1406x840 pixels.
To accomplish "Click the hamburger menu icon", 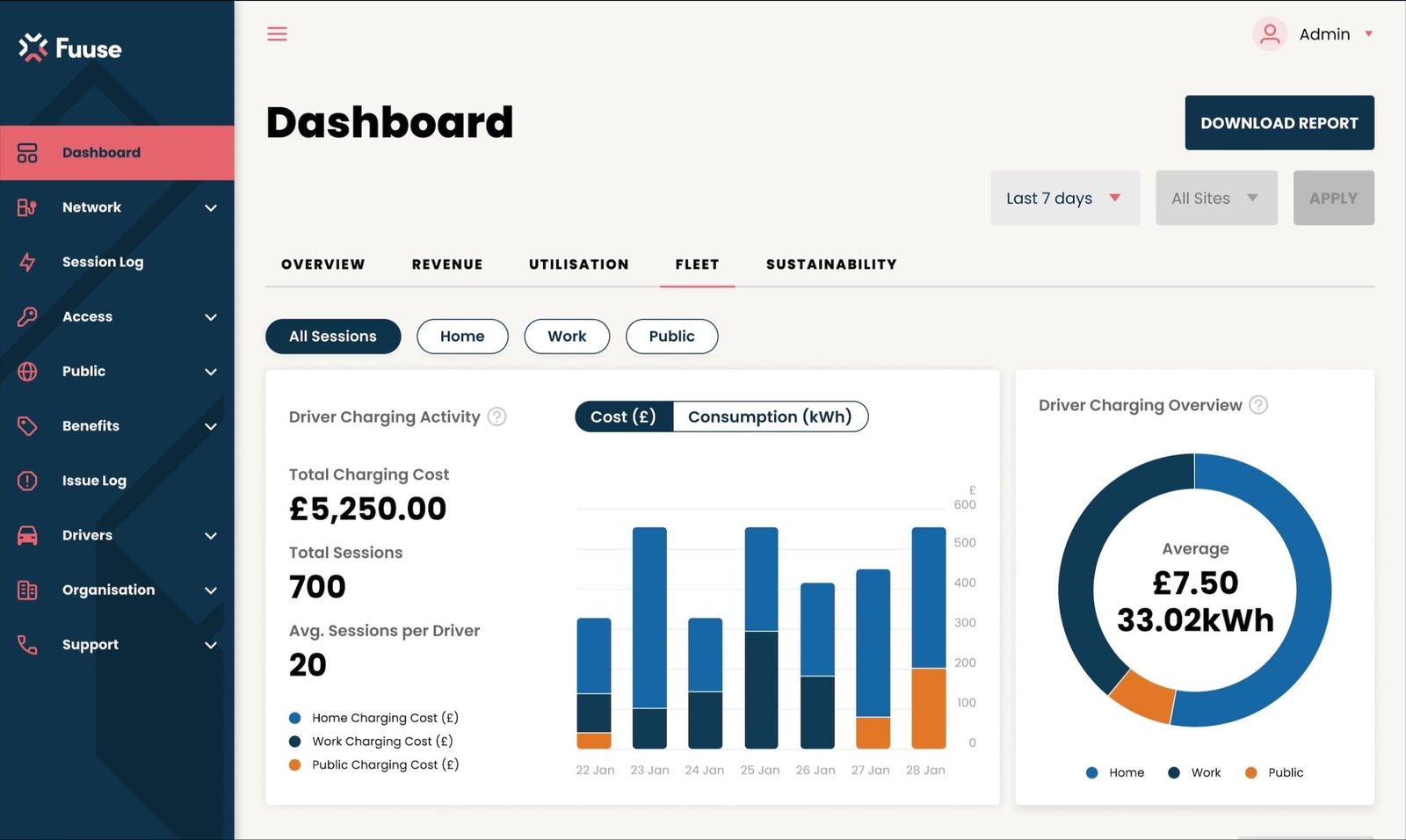I will 277,34.
